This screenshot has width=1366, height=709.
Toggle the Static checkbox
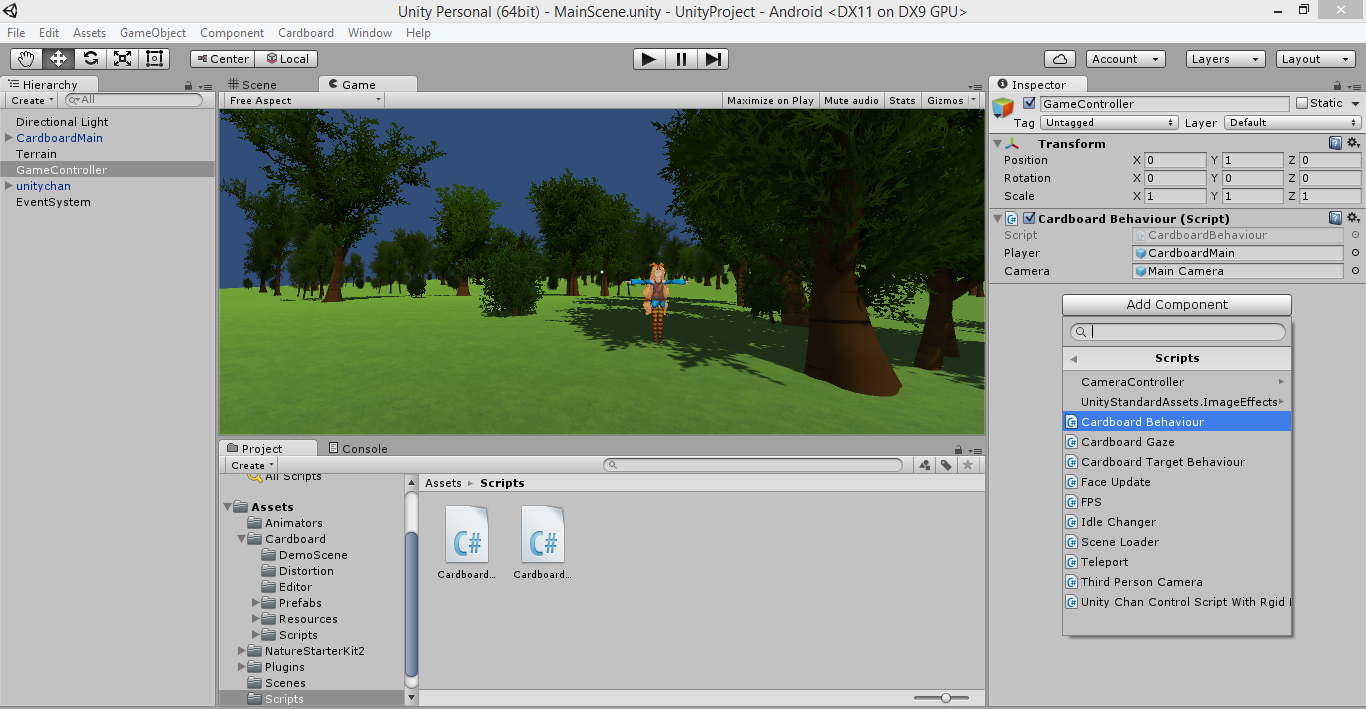[x=1302, y=103]
